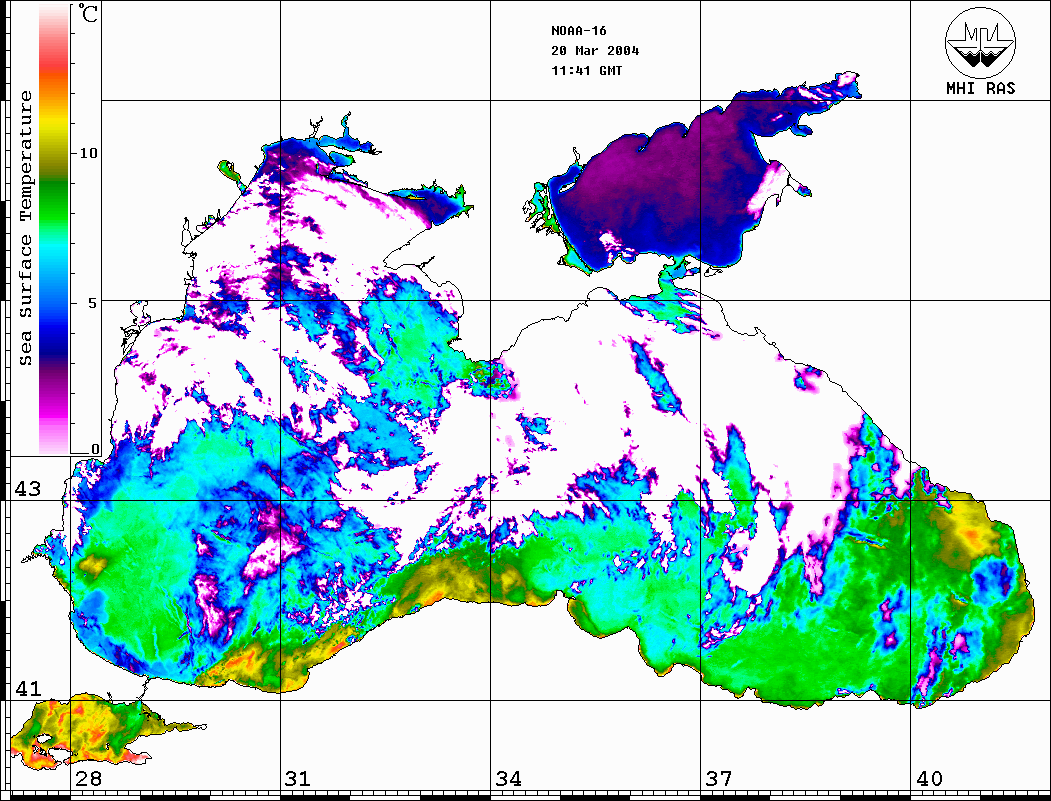This screenshot has height=801, width=1051.
Task: Click the '0' tick on temperature scale
Action: click(x=95, y=449)
